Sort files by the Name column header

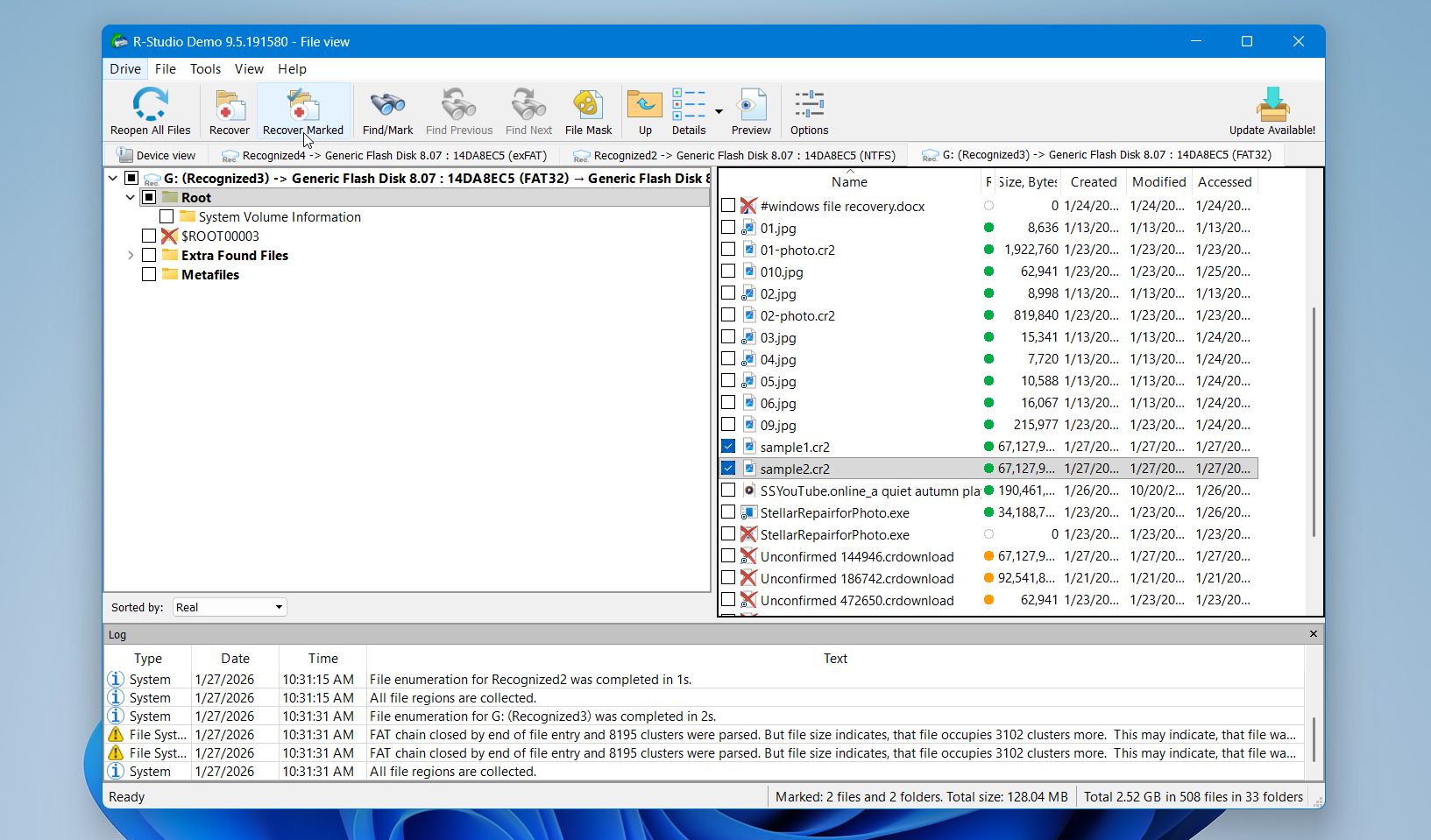pos(848,182)
